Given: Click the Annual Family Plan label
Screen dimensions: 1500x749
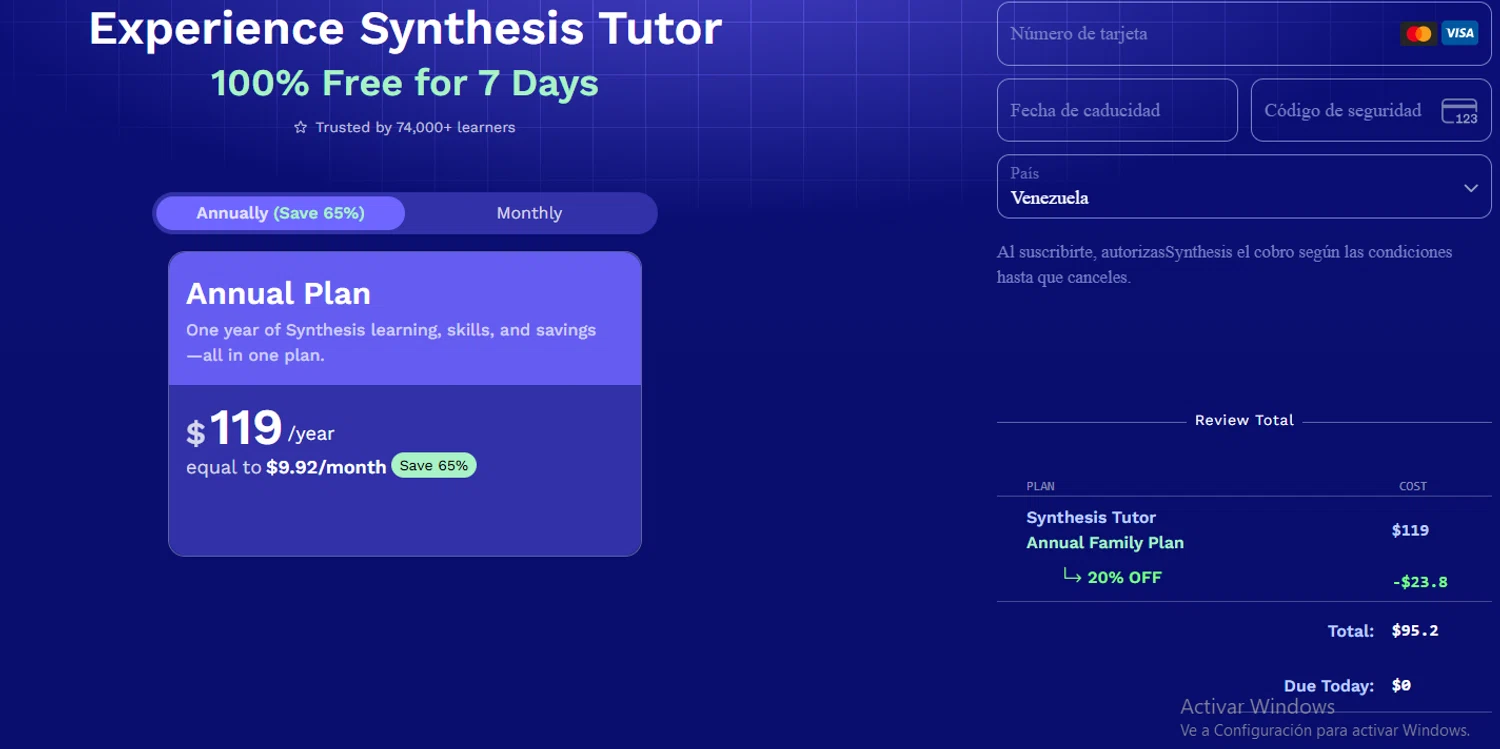Looking at the screenshot, I should (x=1105, y=543).
